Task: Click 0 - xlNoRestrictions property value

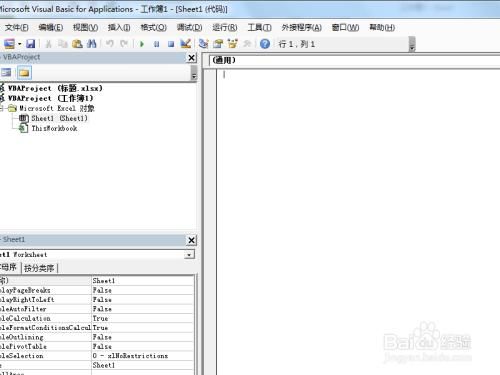Action: click(142, 356)
